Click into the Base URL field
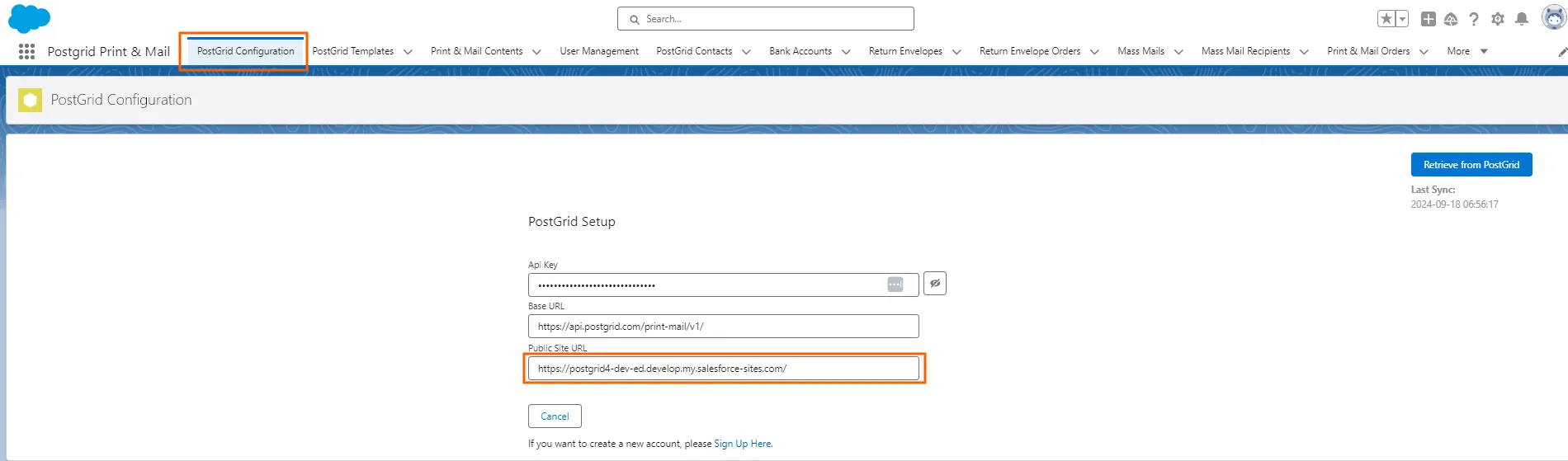The height and width of the screenshot is (461, 1568). coord(723,327)
